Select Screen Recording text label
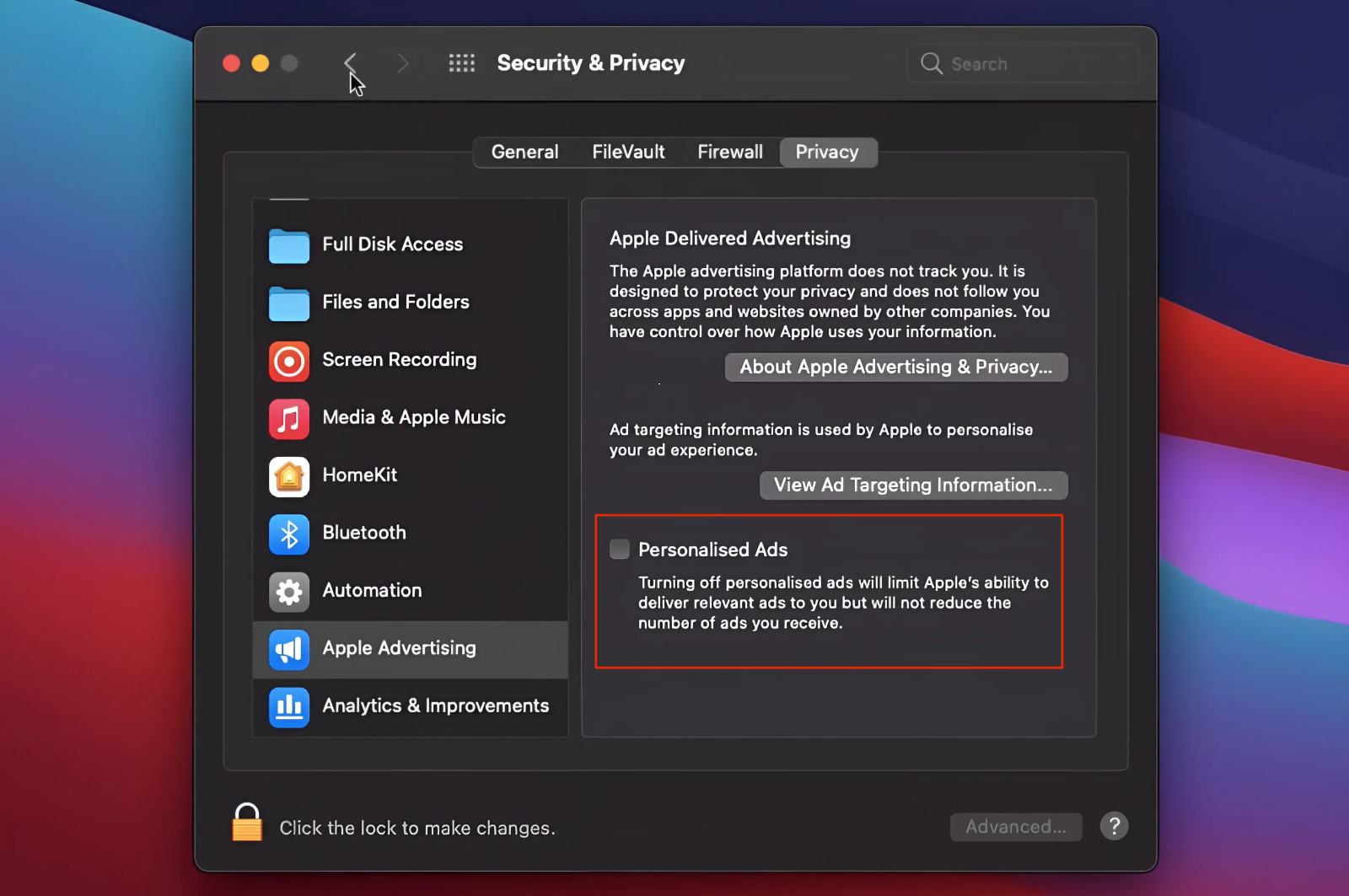The height and width of the screenshot is (896, 1349). 400,360
